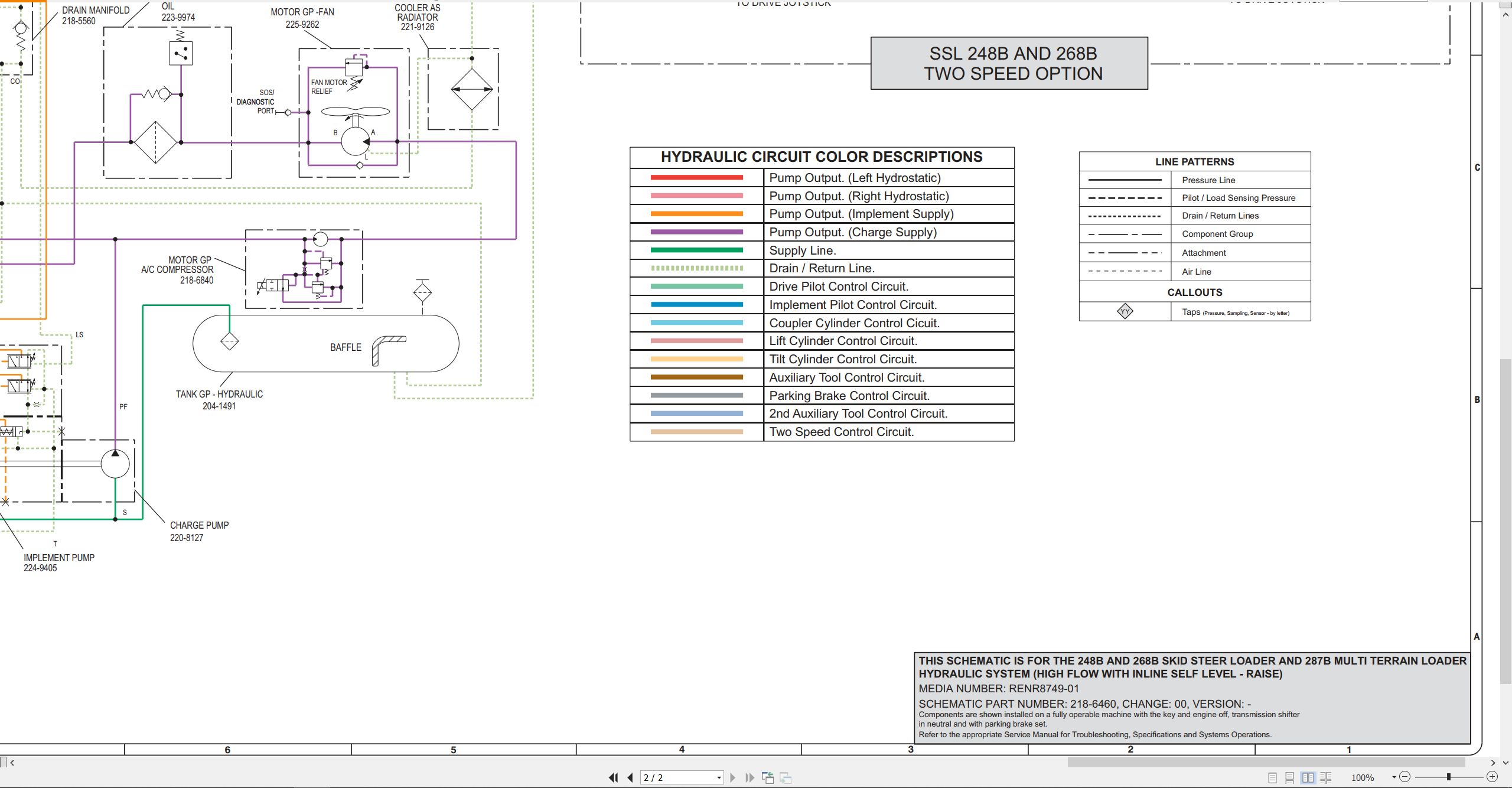Click the cooler diamond symbol

pyautogui.click(x=472, y=90)
